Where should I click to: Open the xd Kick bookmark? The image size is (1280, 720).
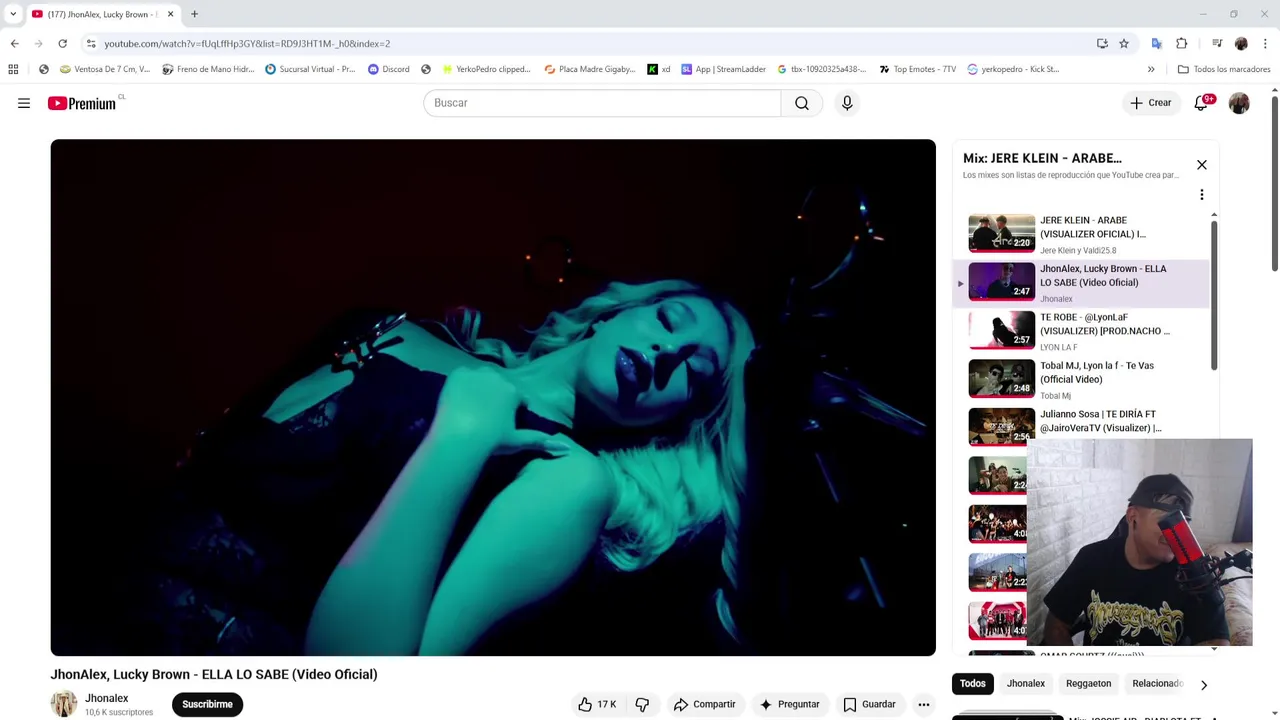(659, 69)
